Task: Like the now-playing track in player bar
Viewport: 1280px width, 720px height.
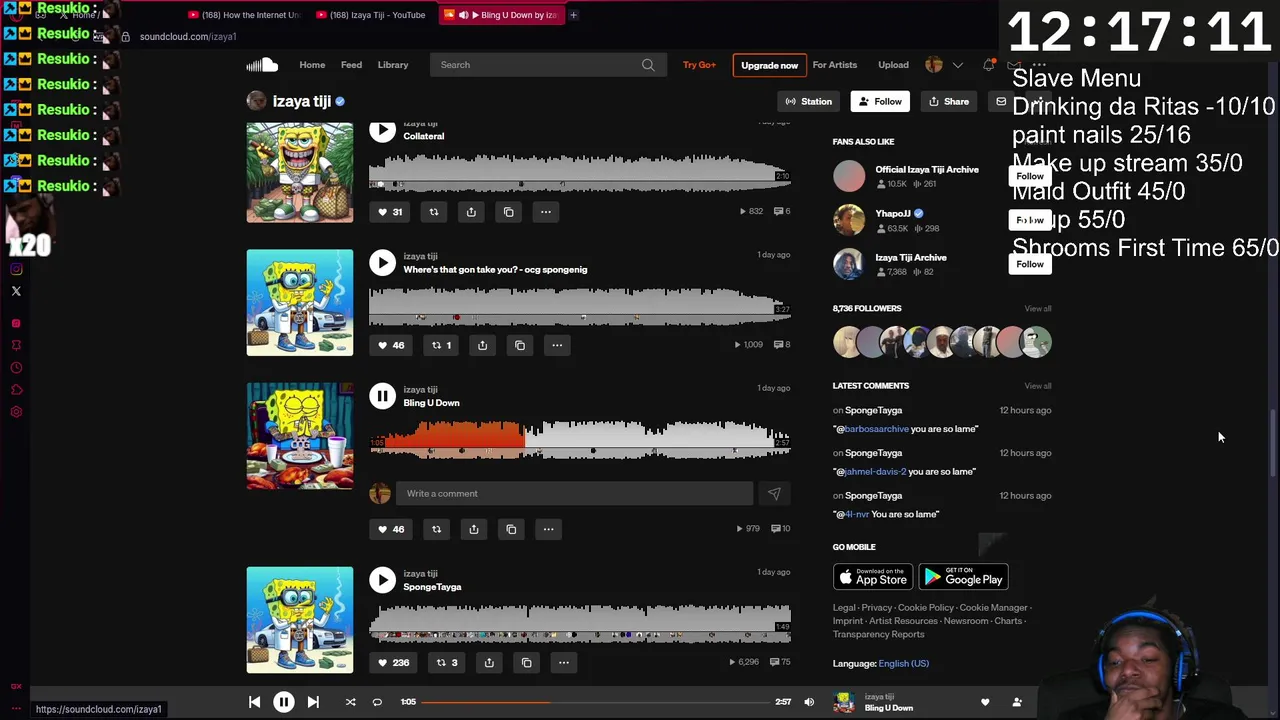Action: pyautogui.click(x=985, y=702)
